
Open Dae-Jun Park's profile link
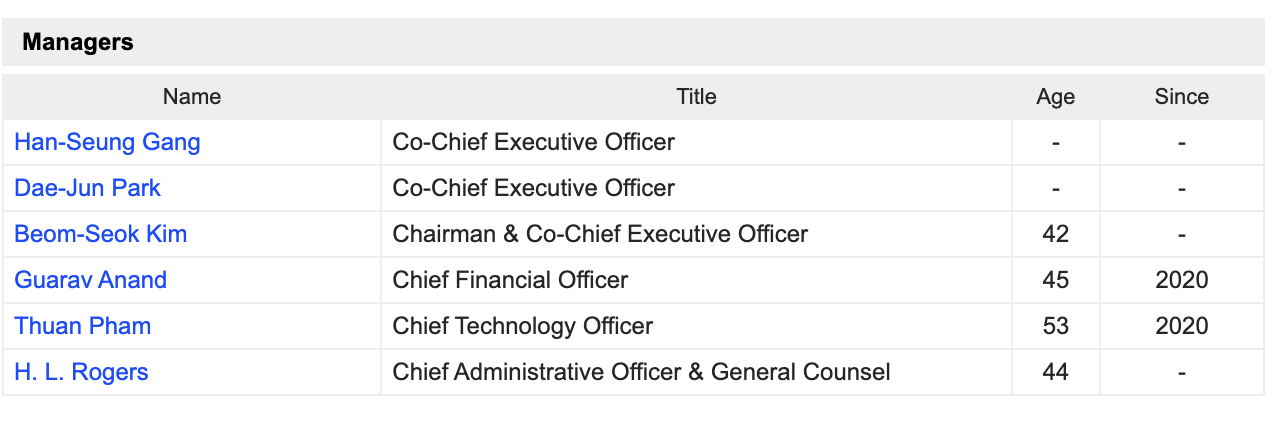click(x=87, y=188)
